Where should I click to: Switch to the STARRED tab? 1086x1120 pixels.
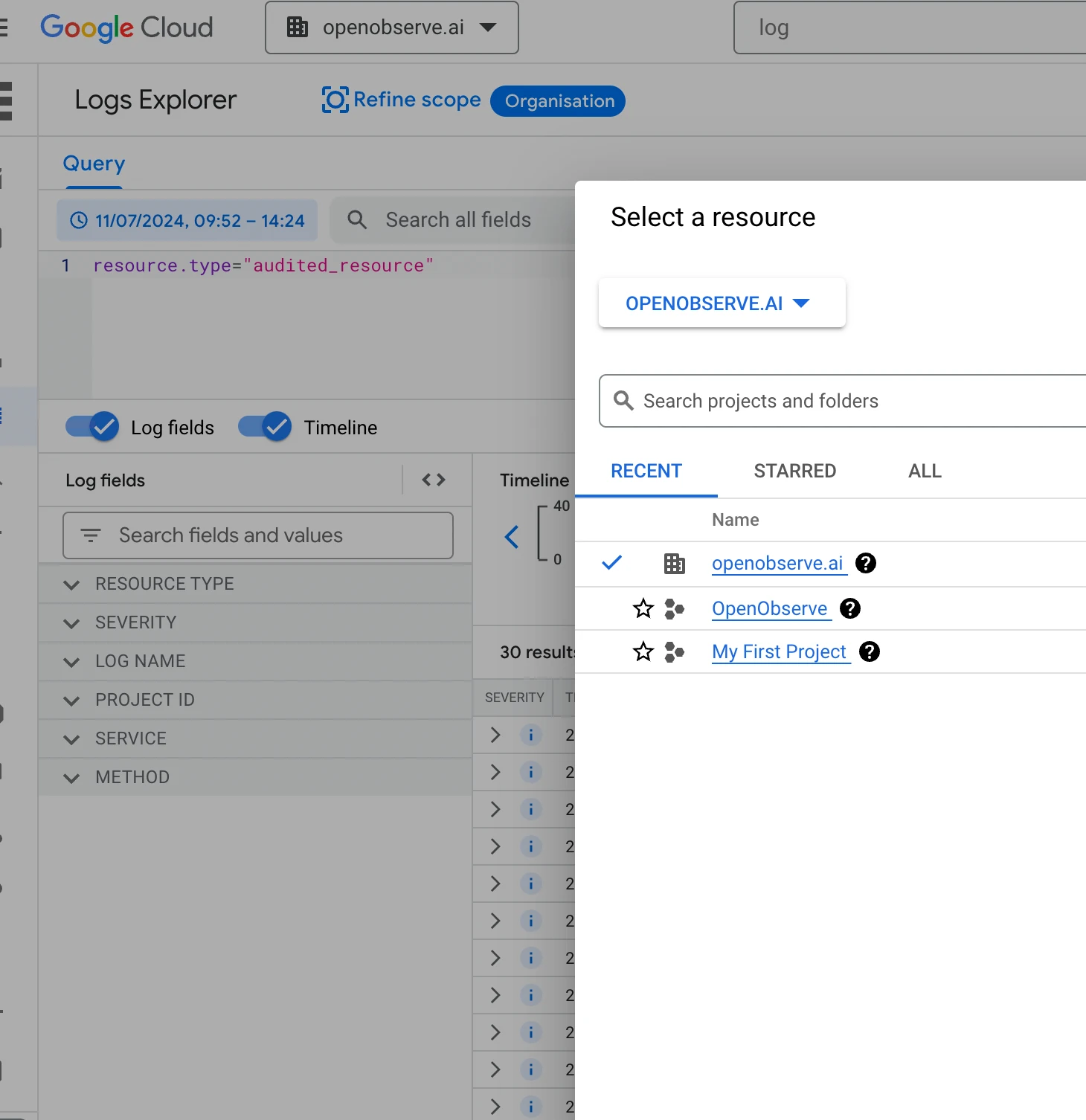coord(795,471)
